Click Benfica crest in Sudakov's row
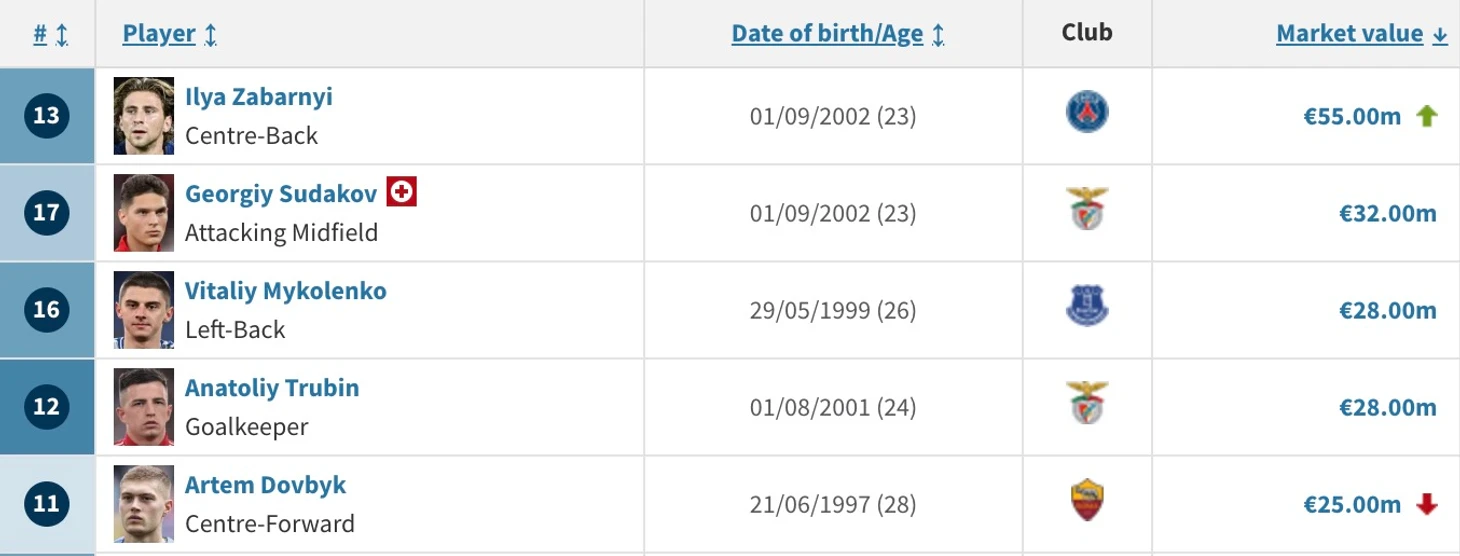This screenshot has height=556, width=1460. pyautogui.click(x=1087, y=210)
